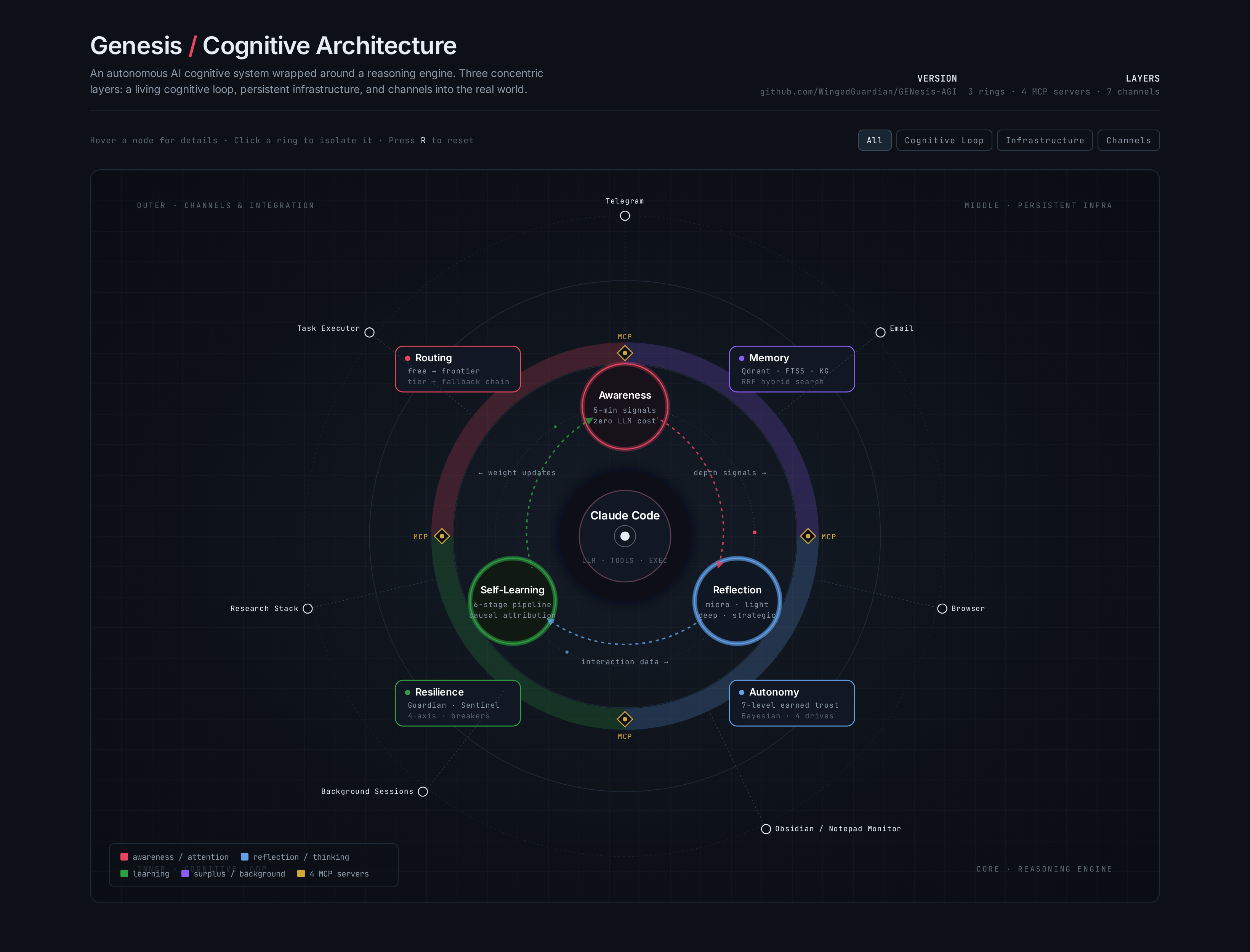1250x952 pixels.
Task: Open the Resilience infrastructure card
Action: coord(457,703)
